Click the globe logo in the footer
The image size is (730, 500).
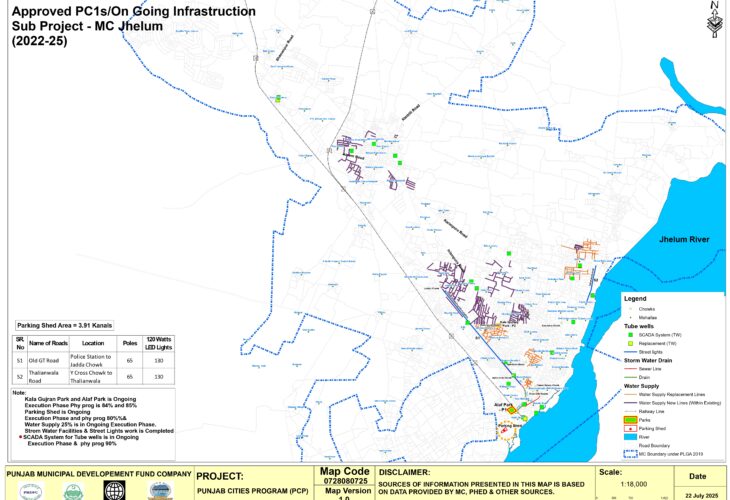115,491
